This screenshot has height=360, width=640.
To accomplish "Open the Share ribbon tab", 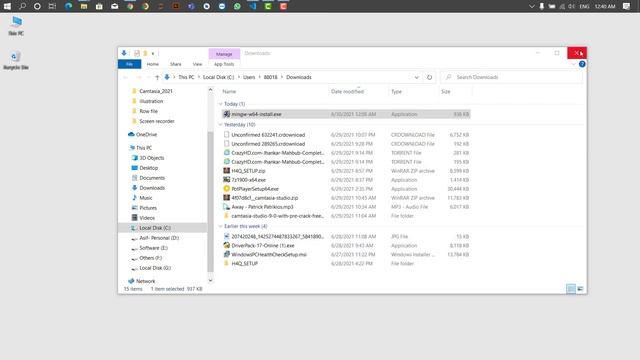I will (176, 64).
